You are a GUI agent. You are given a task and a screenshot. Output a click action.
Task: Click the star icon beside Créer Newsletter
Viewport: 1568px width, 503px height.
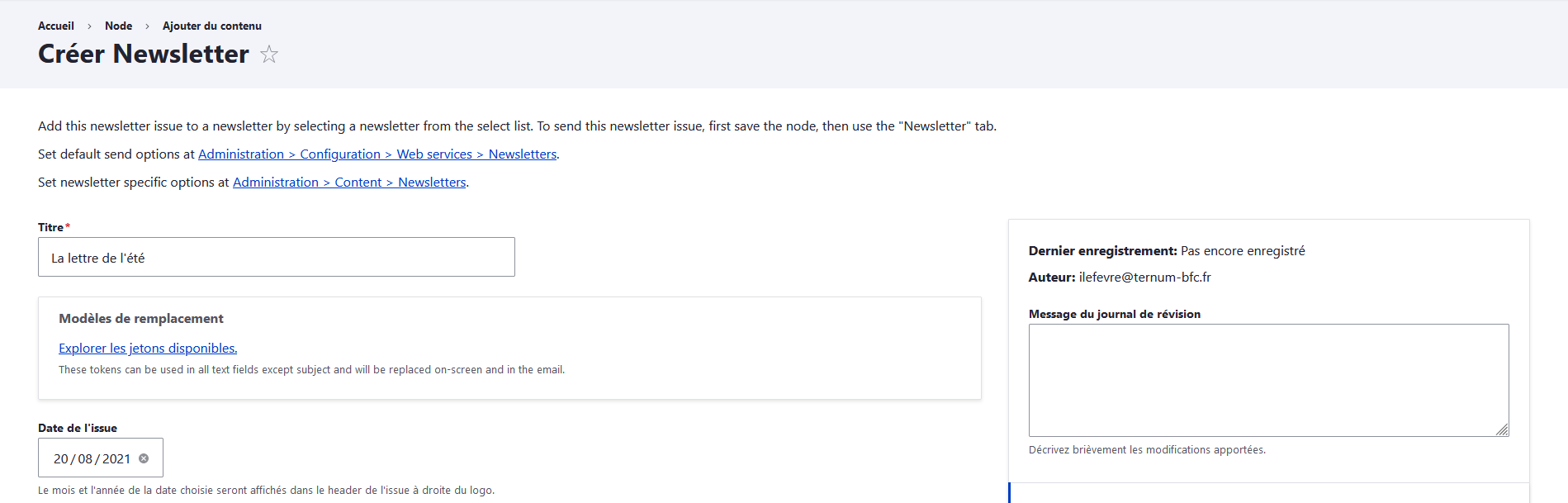269,55
